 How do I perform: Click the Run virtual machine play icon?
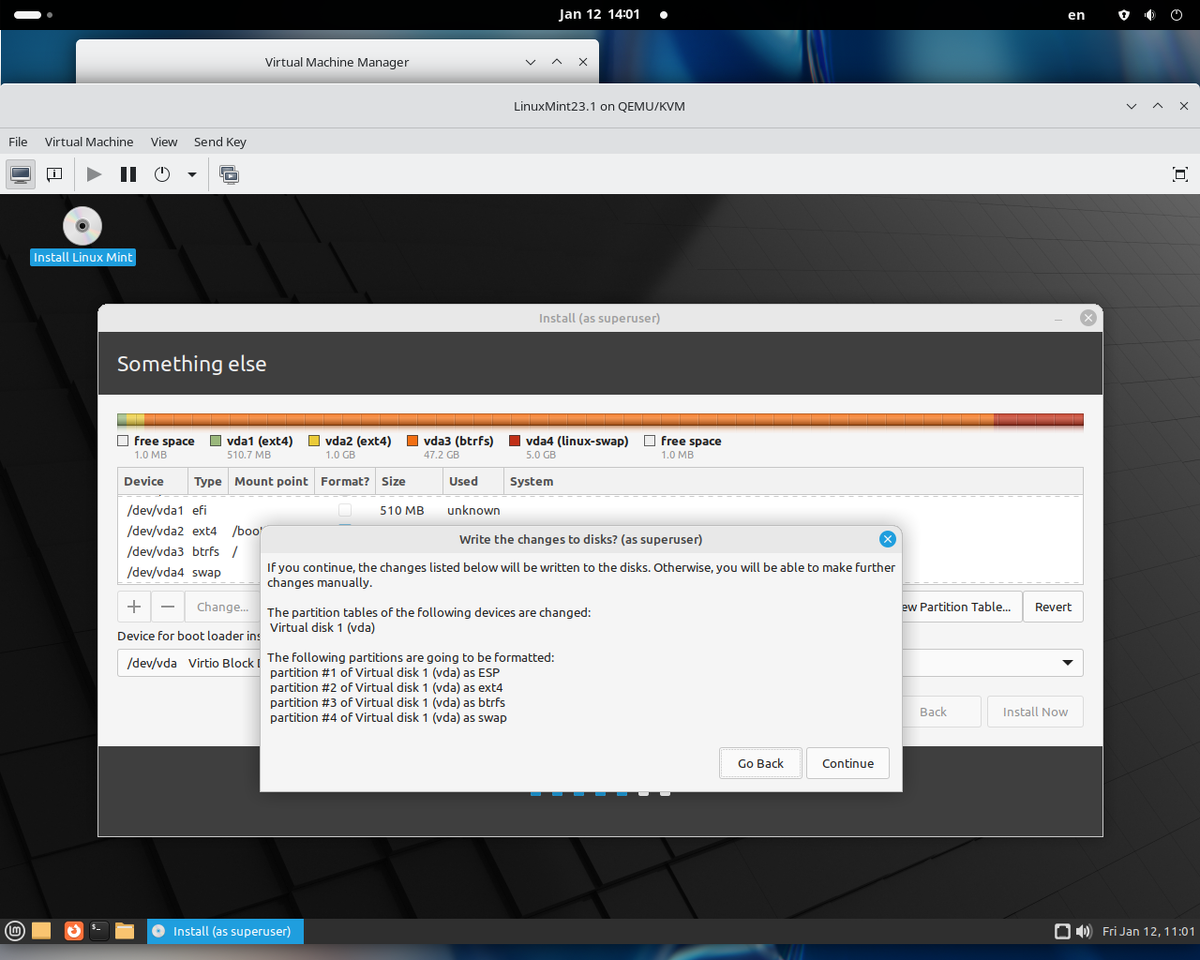click(x=94, y=174)
